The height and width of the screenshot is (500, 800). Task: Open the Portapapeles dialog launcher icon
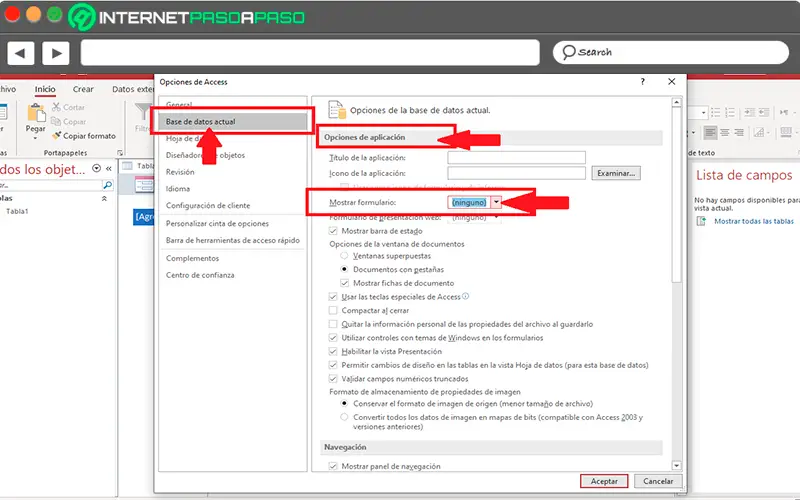pos(120,153)
